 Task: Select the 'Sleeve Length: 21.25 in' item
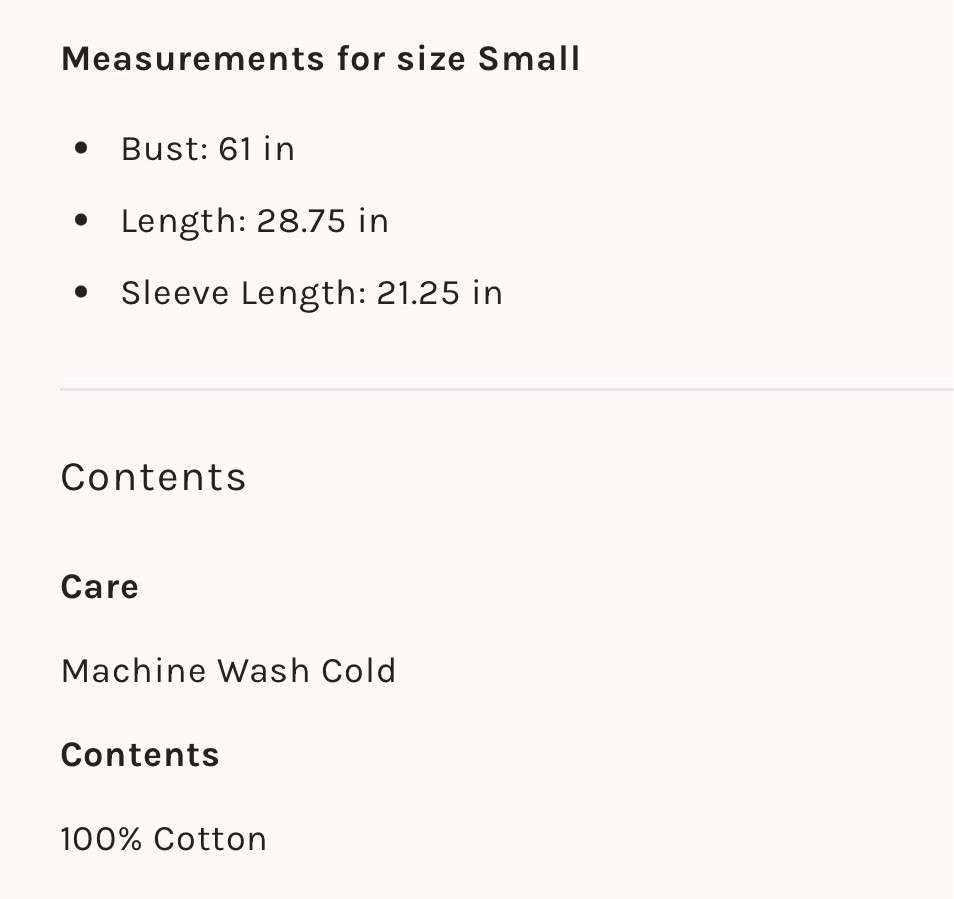tap(311, 293)
